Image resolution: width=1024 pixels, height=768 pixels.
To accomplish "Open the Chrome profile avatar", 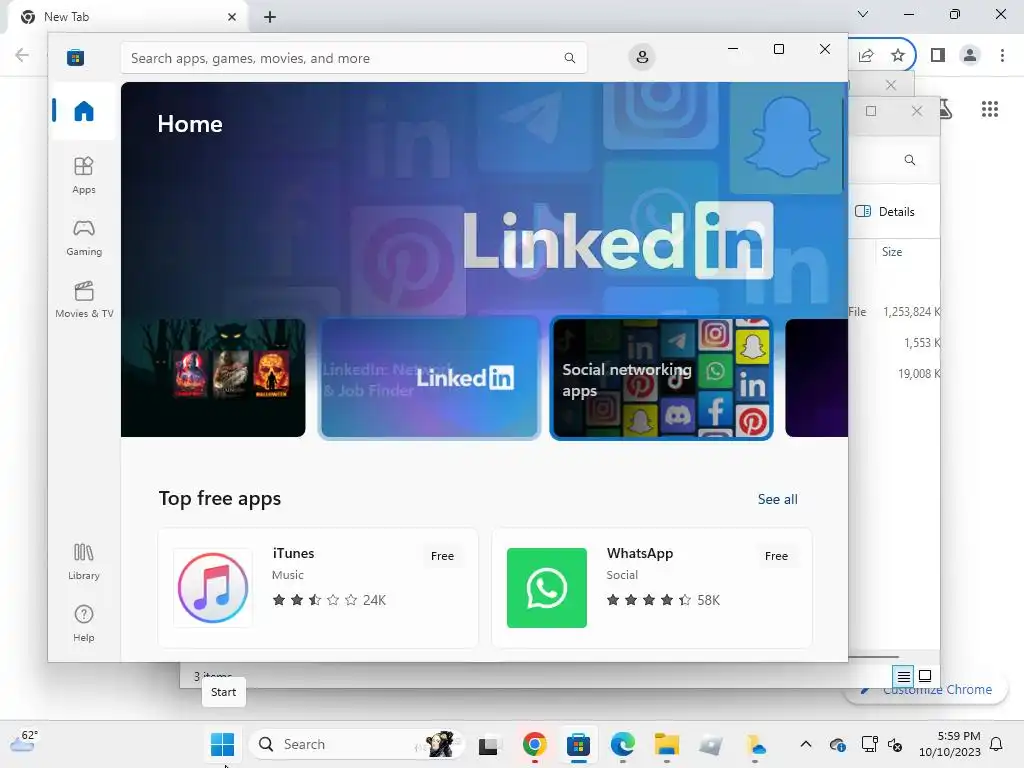I will [x=970, y=55].
